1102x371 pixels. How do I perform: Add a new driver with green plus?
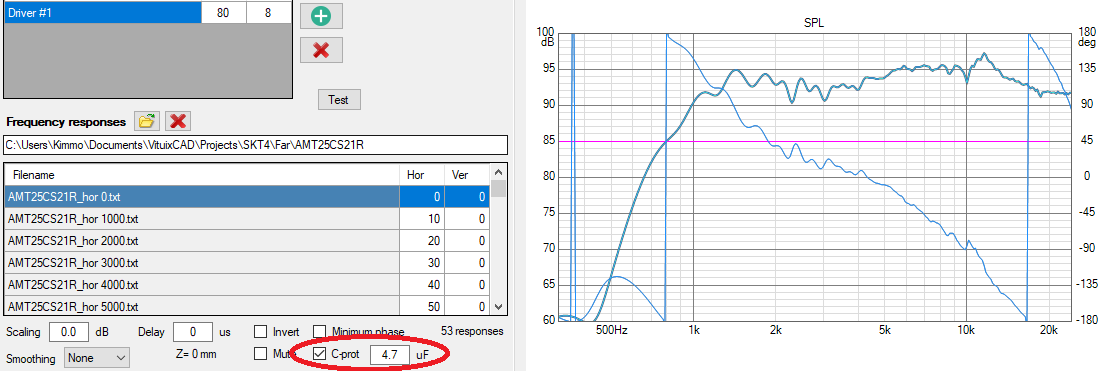pos(321,16)
